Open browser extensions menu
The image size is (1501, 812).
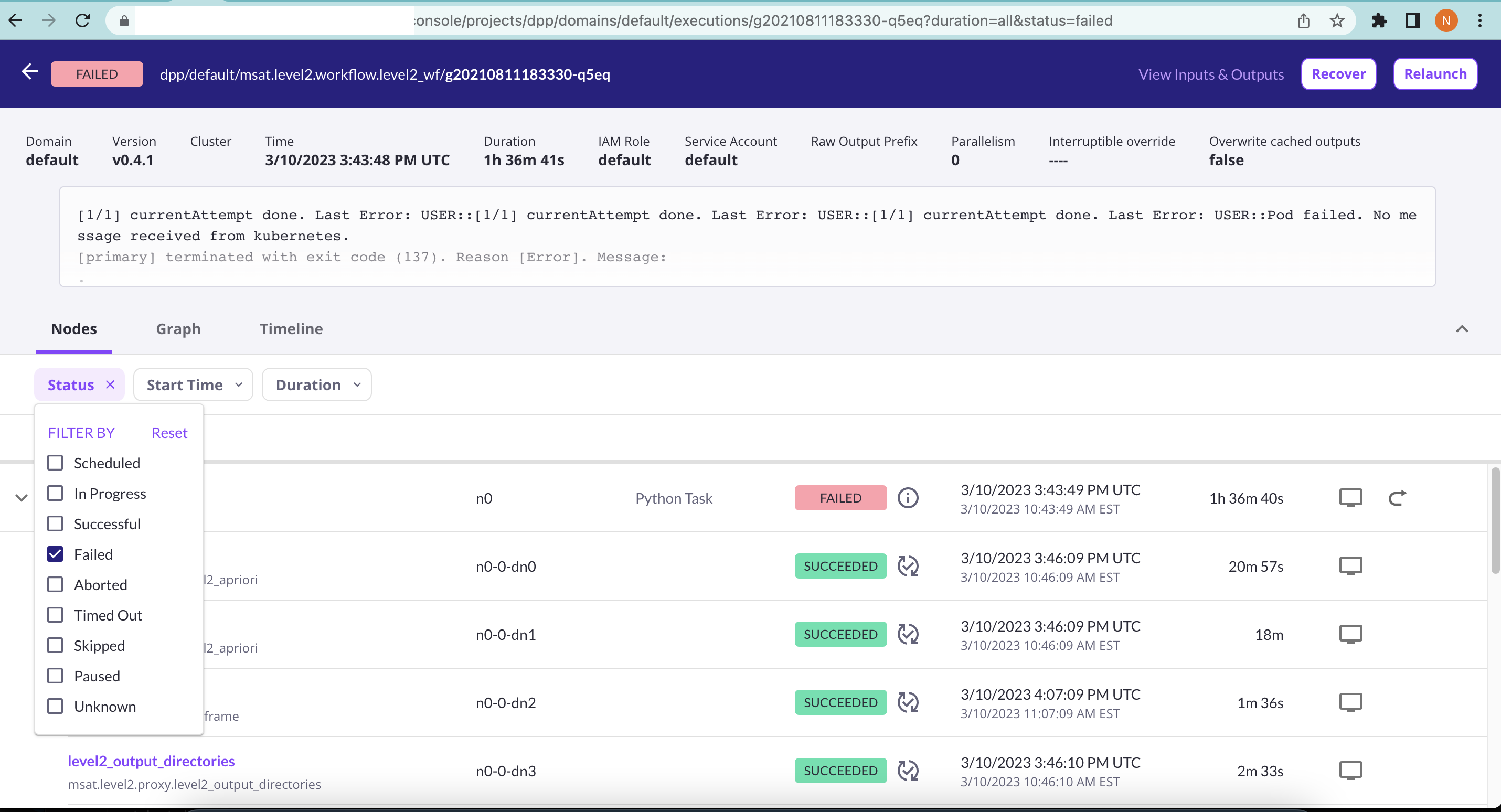coord(1379,20)
